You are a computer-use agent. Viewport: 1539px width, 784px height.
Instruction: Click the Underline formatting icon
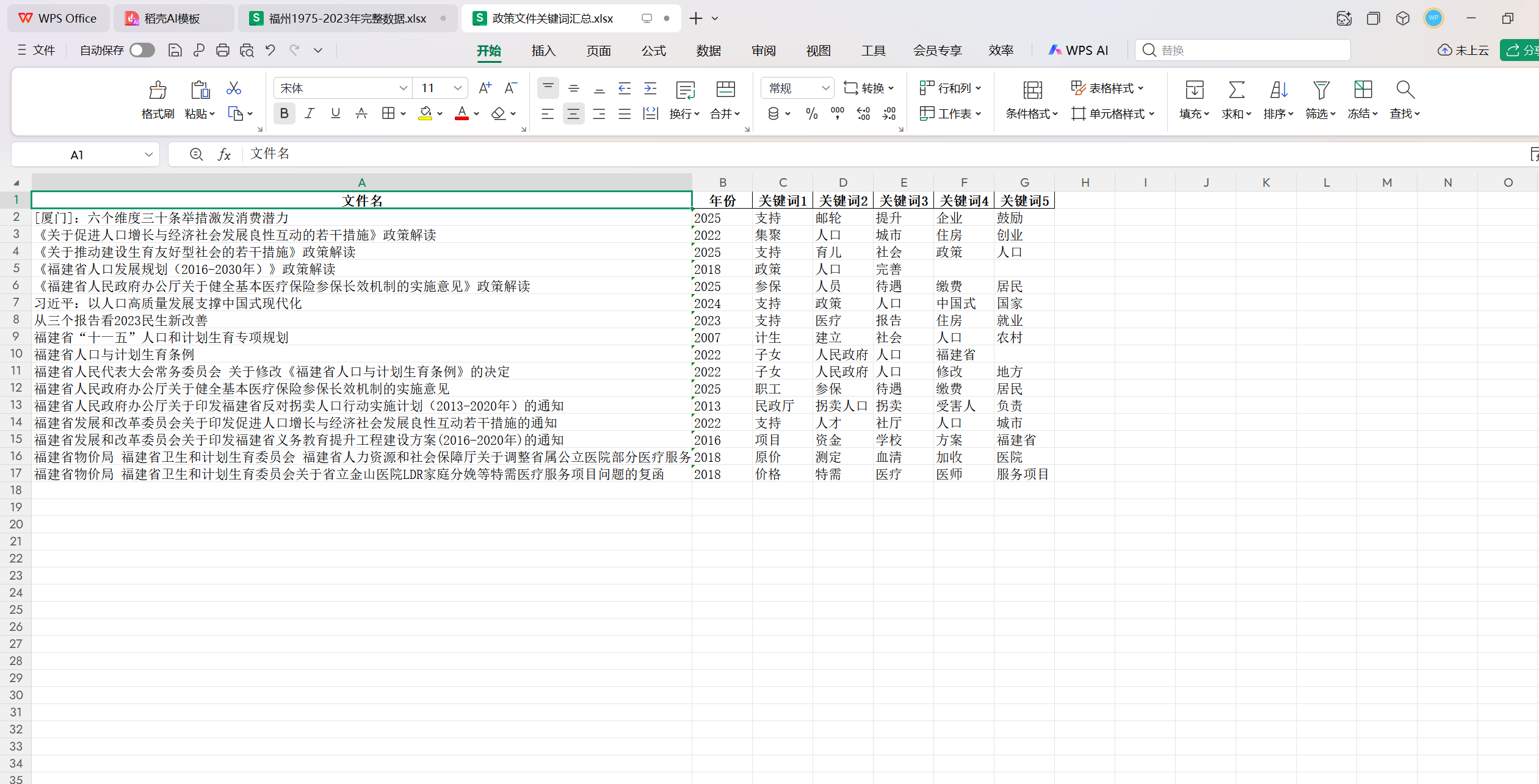(x=335, y=113)
